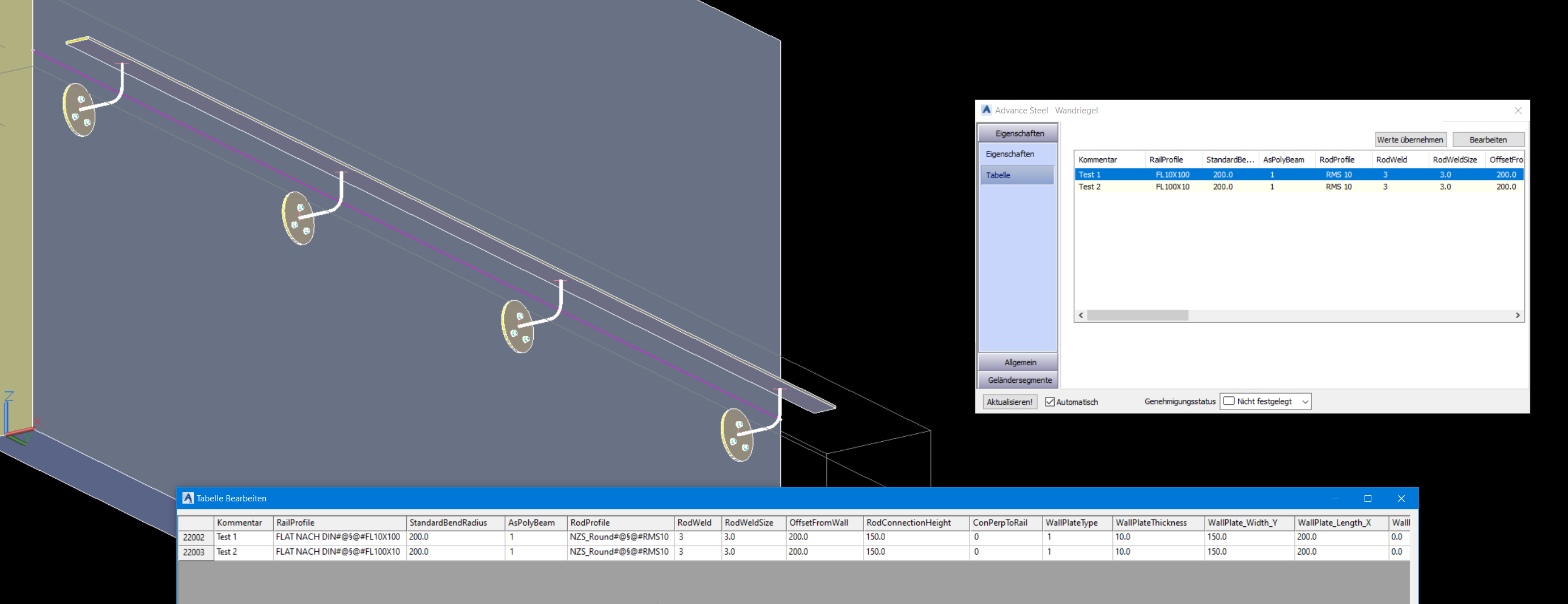Click the RailProfile column header in Tabelle Bearbeiten
This screenshot has height=604, width=1568.
click(x=295, y=522)
